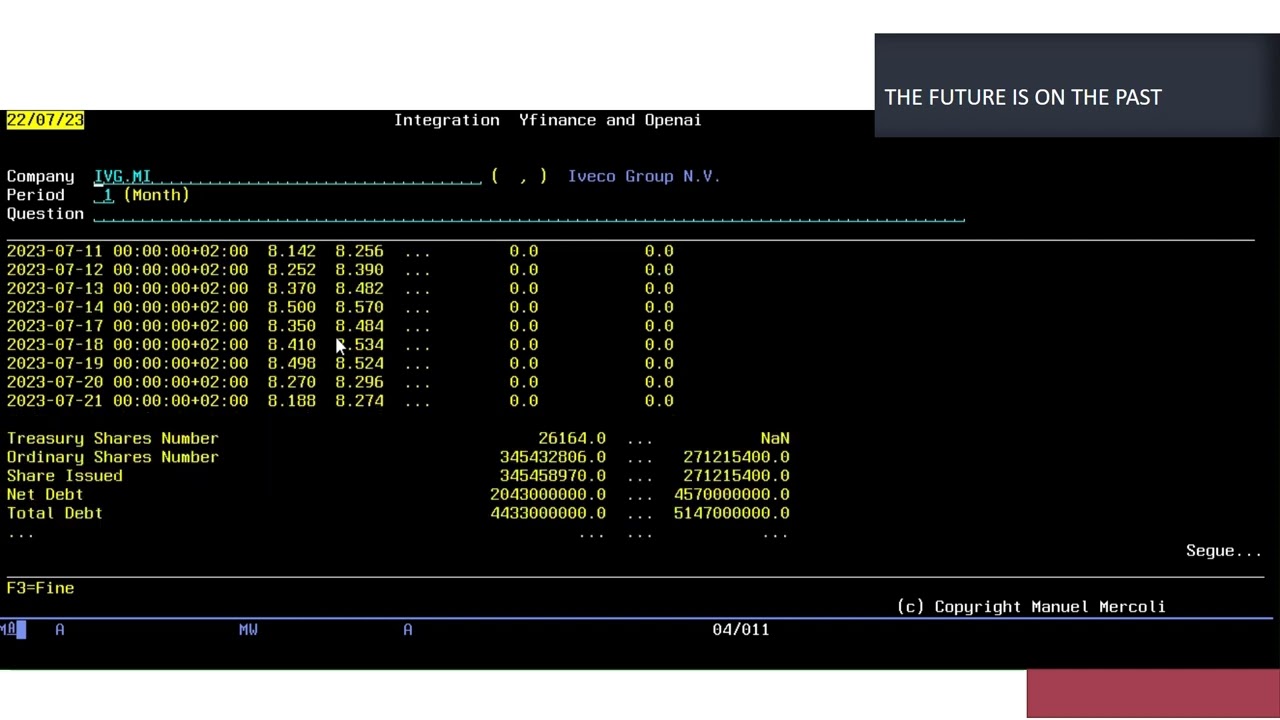The width and height of the screenshot is (1280, 720).
Task: Click the Ordinary Shares Number label
Action: [112, 457]
